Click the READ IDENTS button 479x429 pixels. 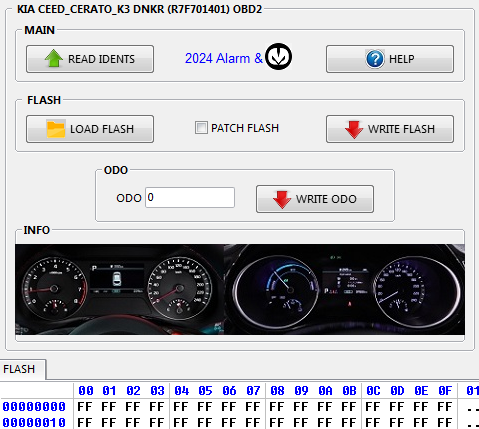pyautogui.click(x=90, y=59)
